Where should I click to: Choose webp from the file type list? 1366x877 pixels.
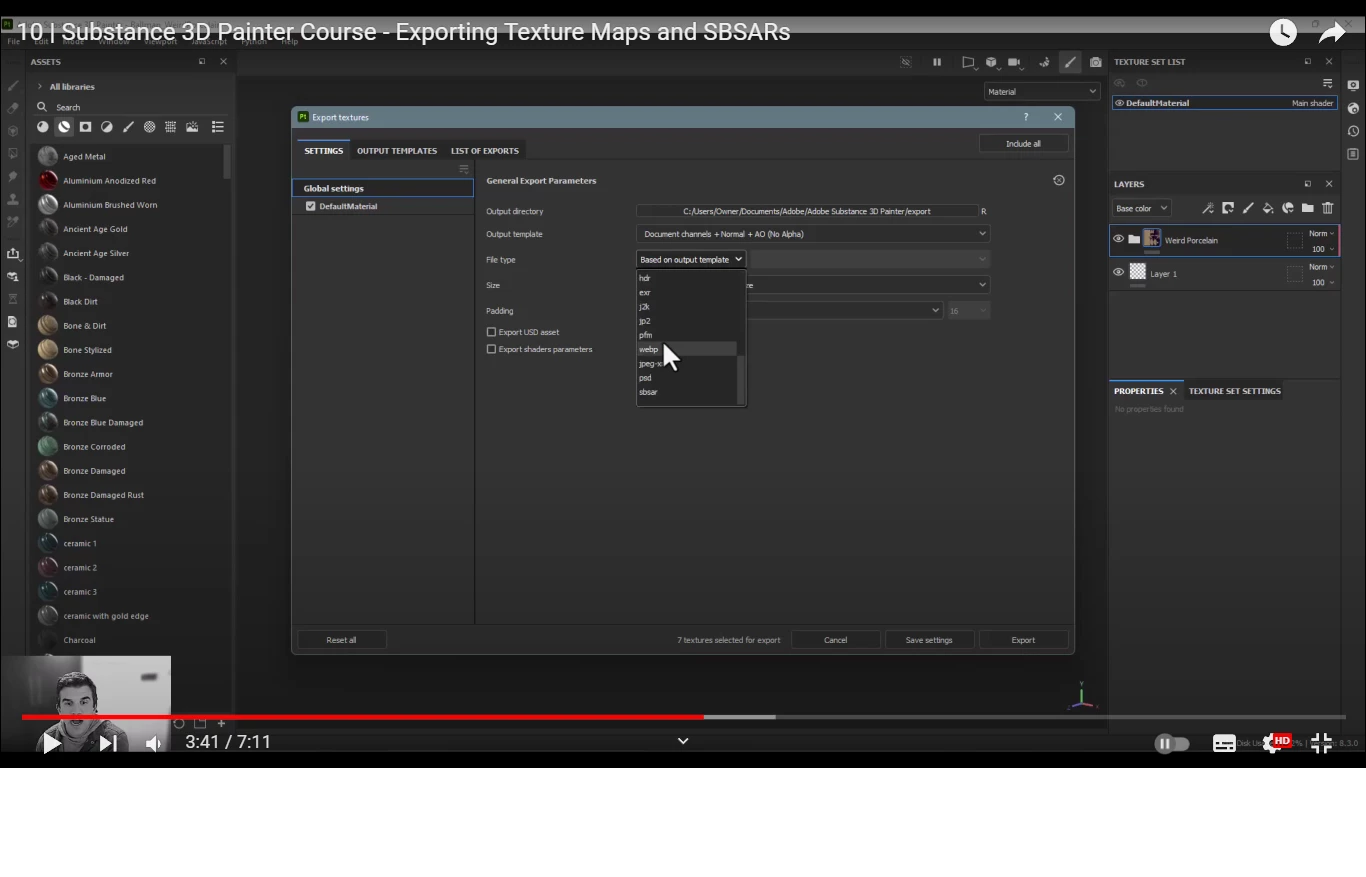pos(687,350)
